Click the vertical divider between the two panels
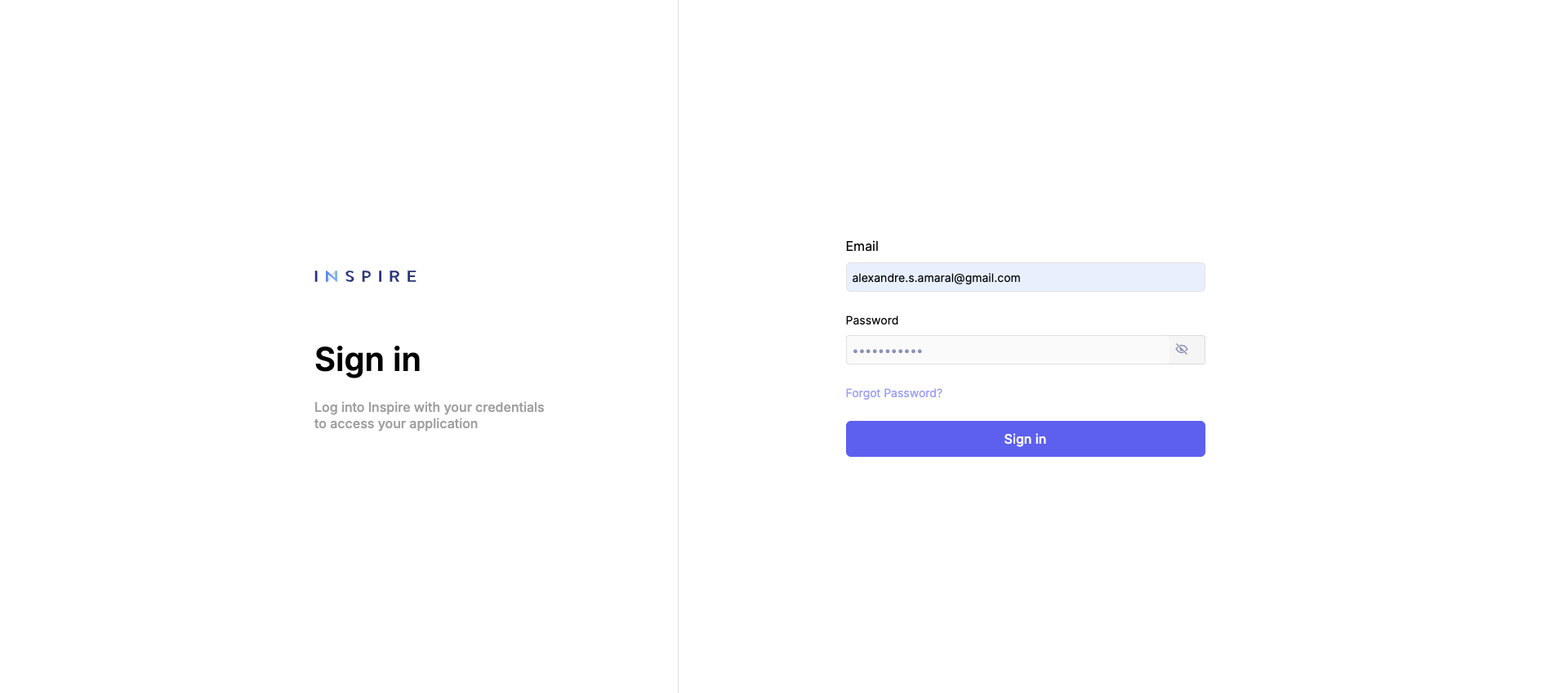The height and width of the screenshot is (693, 1568). click(x=678, y=346)
